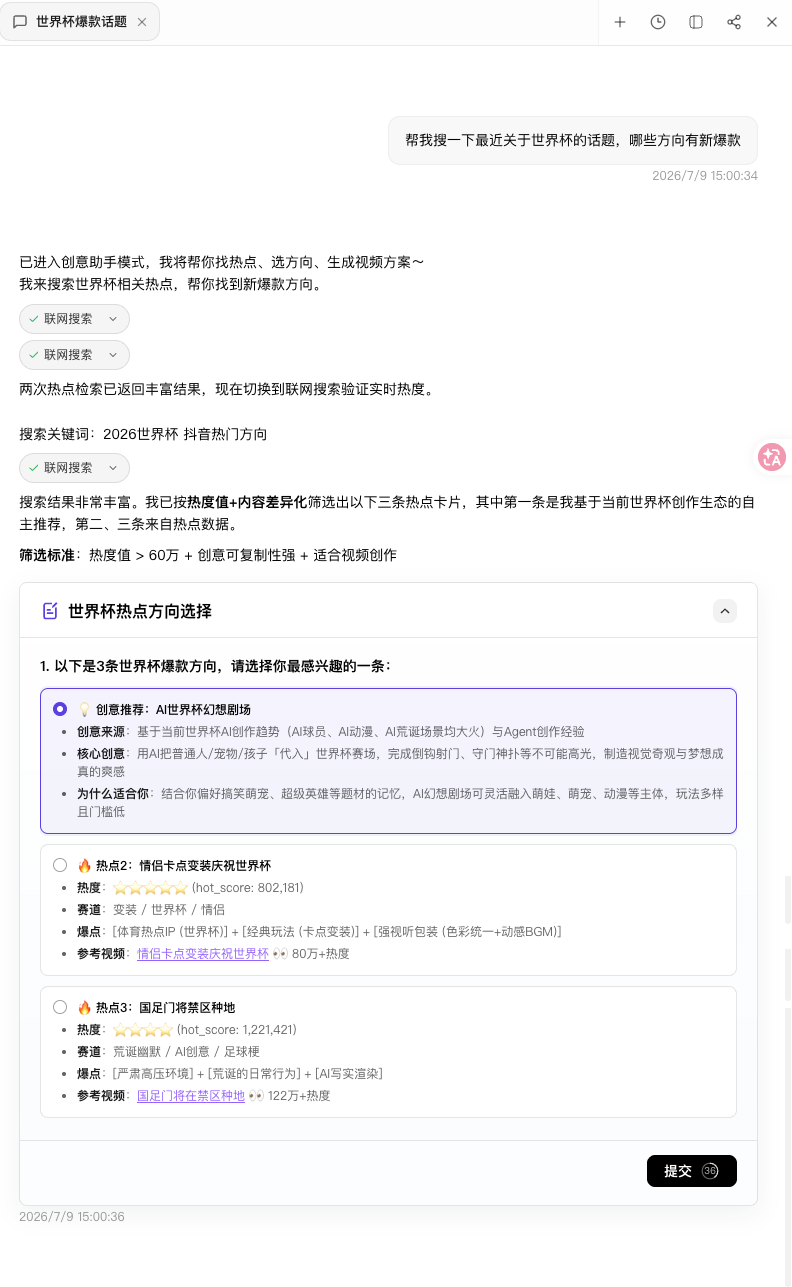Select radio option 国足门将禁区种地
This screenshot has width=792, height=1287.
pyautogui.click(x=60, y=1007)
